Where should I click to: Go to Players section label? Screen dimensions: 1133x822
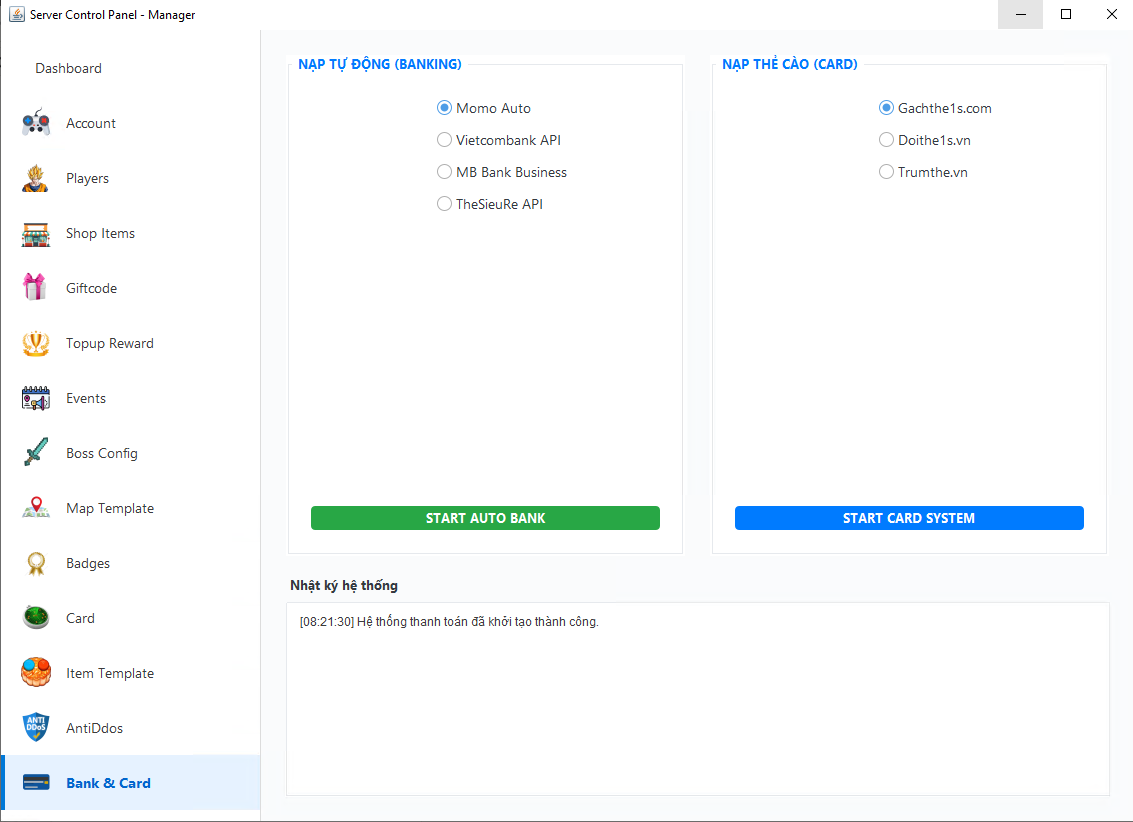(x=87, y=178)
